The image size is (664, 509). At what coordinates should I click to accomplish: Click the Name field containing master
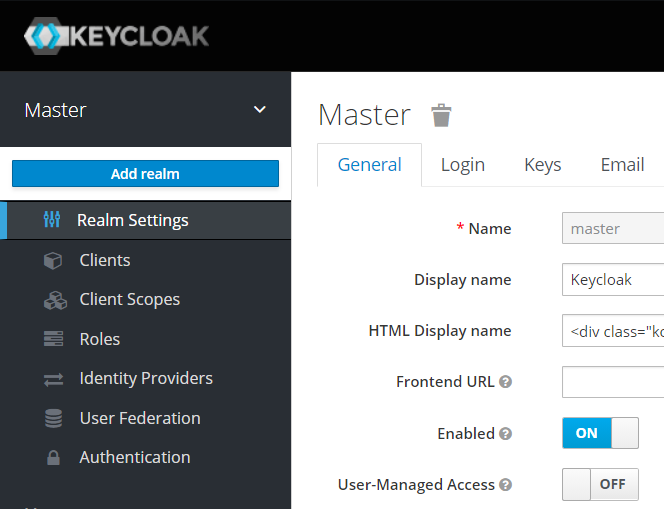click(613, 228)
